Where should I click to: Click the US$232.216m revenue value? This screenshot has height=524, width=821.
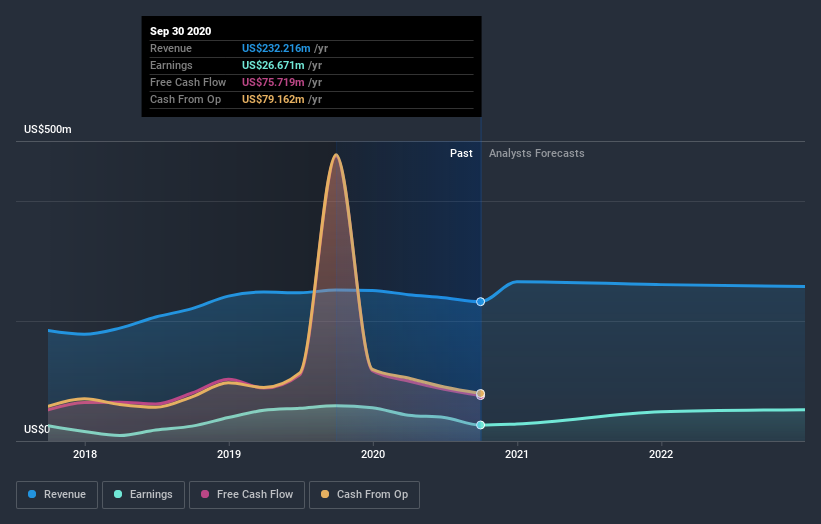pos(276,48)
